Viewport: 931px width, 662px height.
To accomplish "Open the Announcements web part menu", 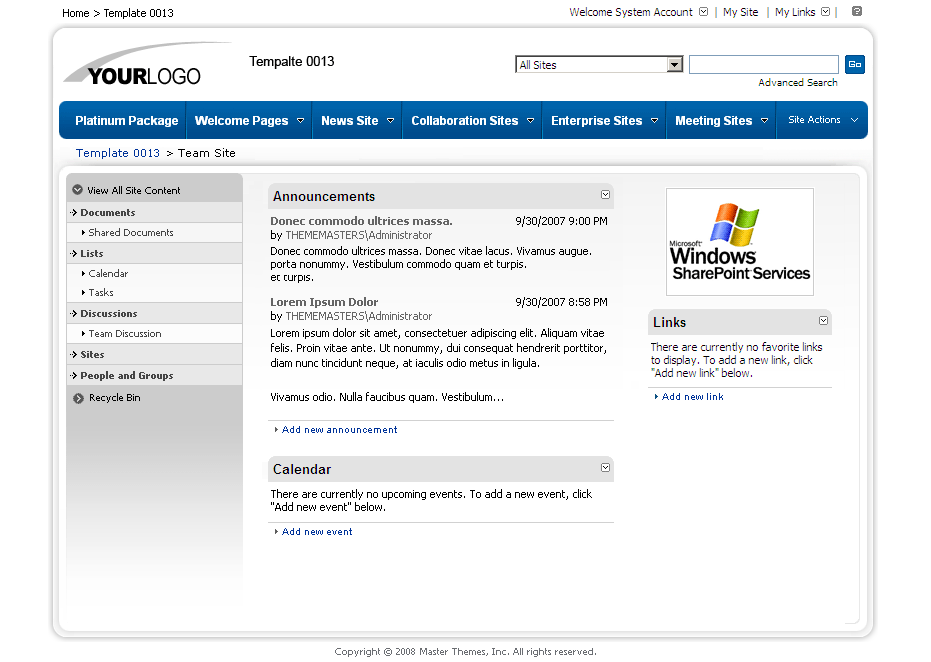I will [x=605, y=195].
